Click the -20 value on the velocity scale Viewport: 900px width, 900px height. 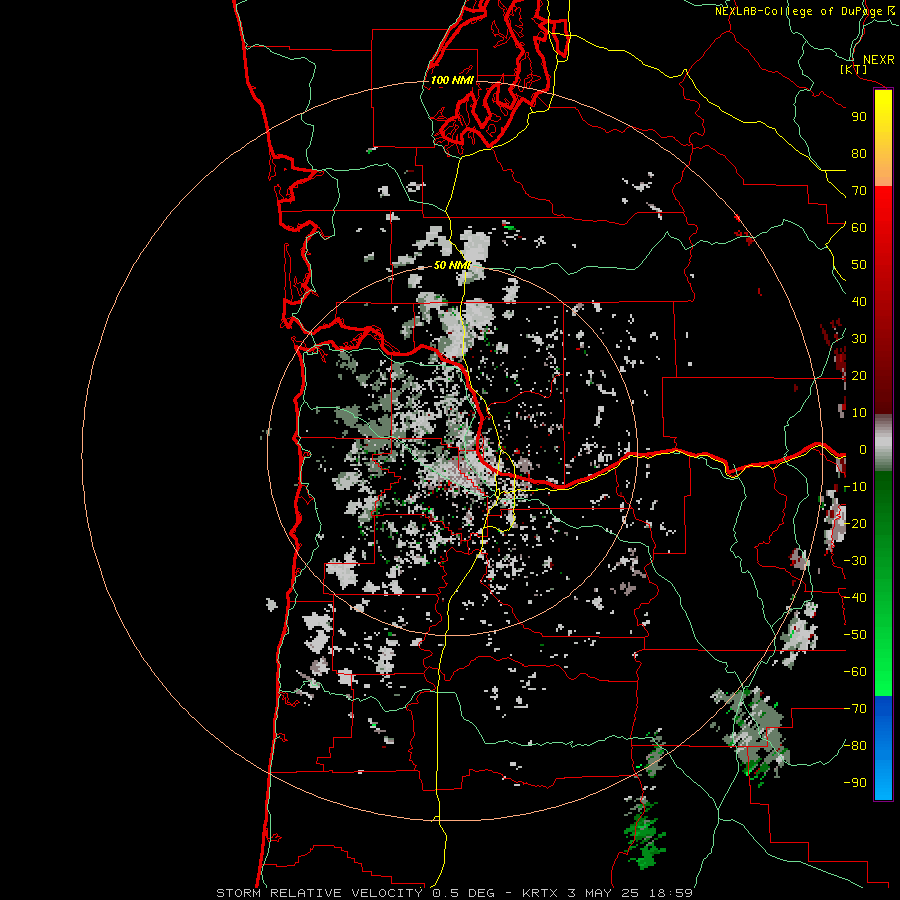[855, 523]
